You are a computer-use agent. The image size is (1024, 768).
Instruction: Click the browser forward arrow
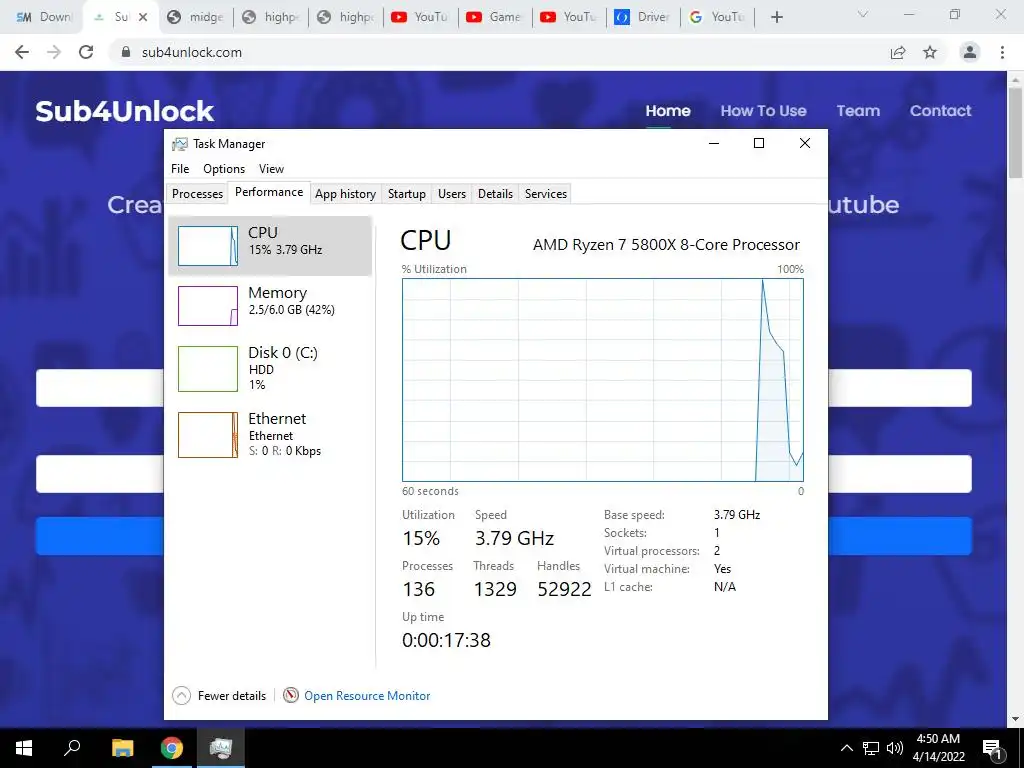pyautogui.click(x=54, y=52)
